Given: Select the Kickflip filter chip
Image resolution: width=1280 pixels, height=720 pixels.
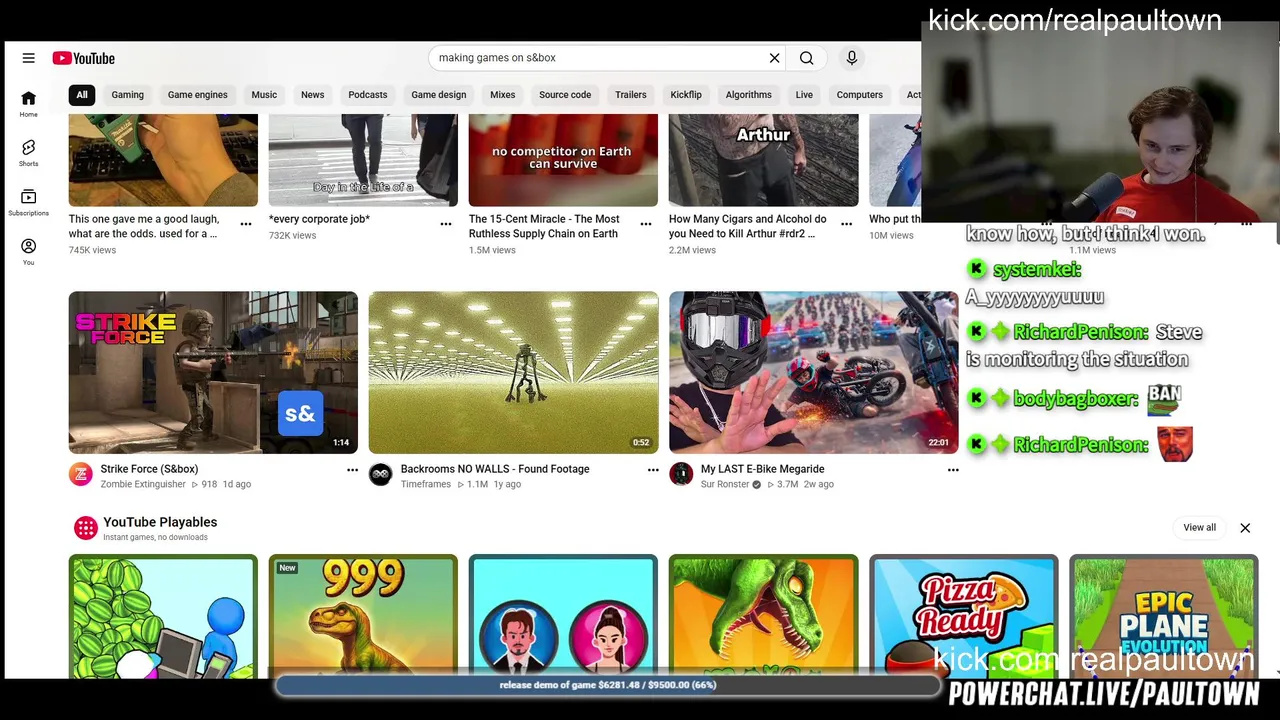Looking at the screenshot, I should point(686,95).
